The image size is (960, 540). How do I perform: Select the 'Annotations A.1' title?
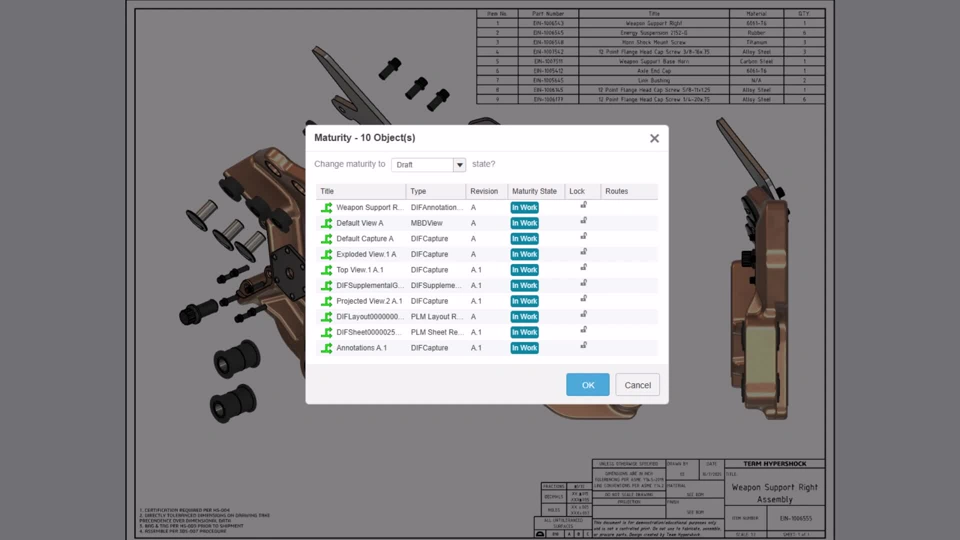(361, 348)
